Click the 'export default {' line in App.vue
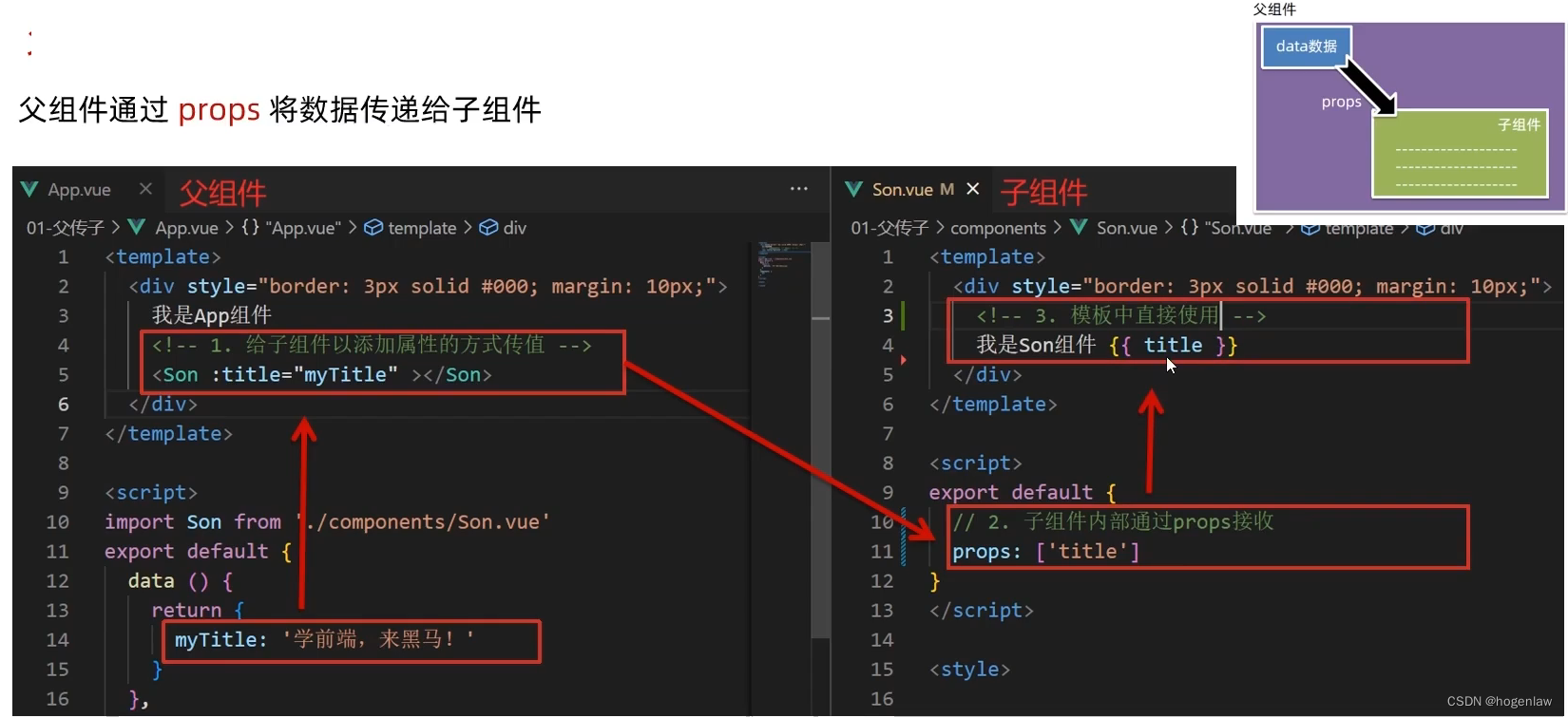The image size is (1568, 718). tap(198, 552)
